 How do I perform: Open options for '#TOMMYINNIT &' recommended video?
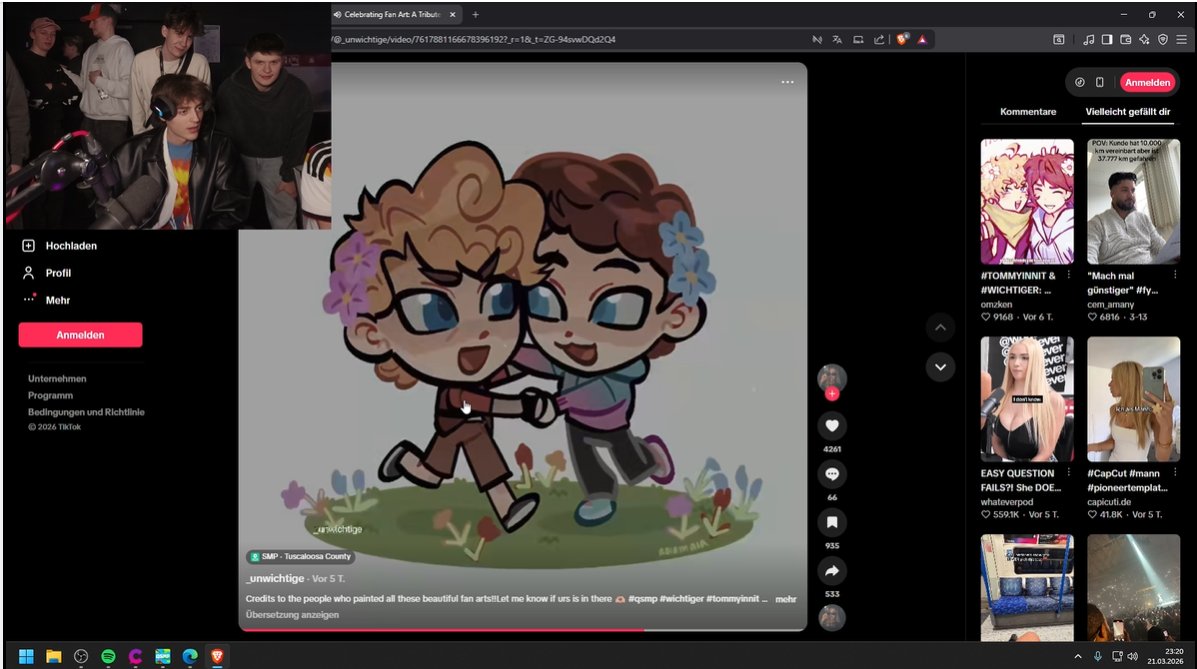click(1069, 275)
